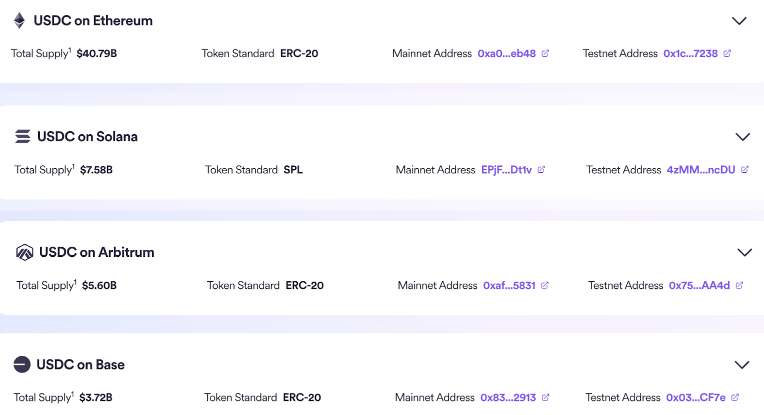Click the USDC on Solana heading
This screenshot has height=415, width=764.
[87, 136]
